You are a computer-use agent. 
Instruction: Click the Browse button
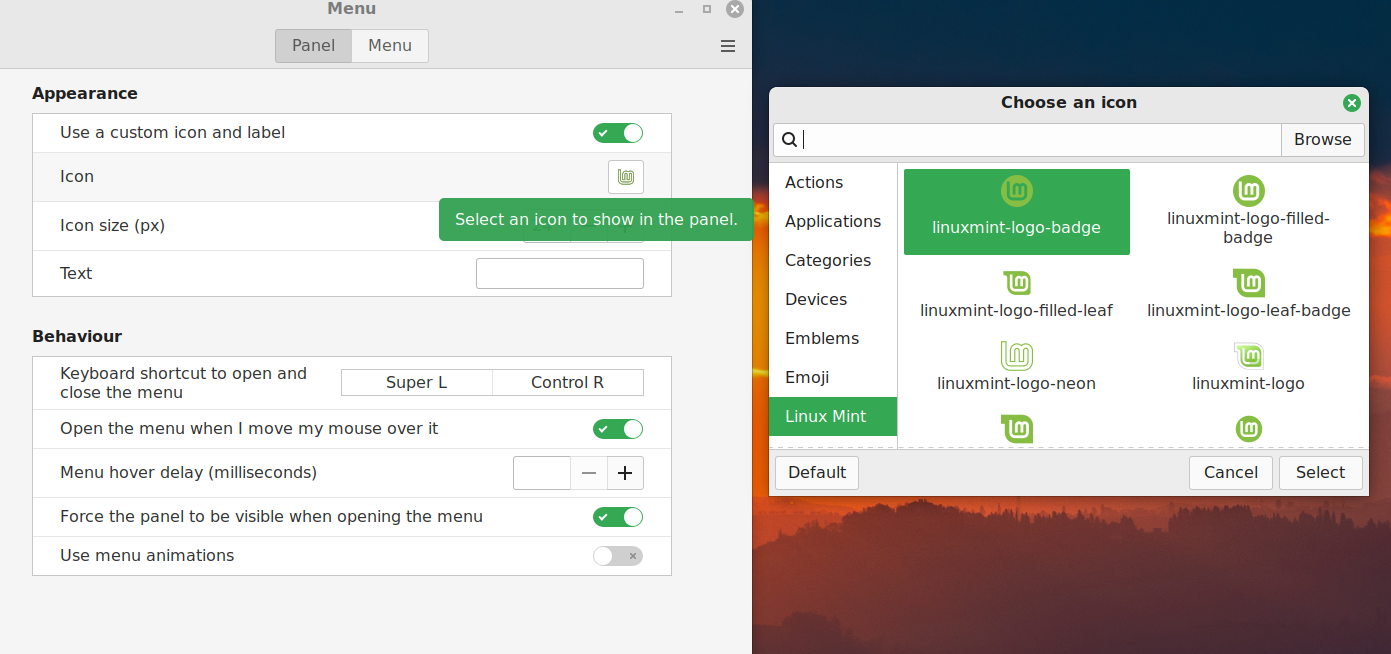pyautogui.click(x=1322, y=140)
